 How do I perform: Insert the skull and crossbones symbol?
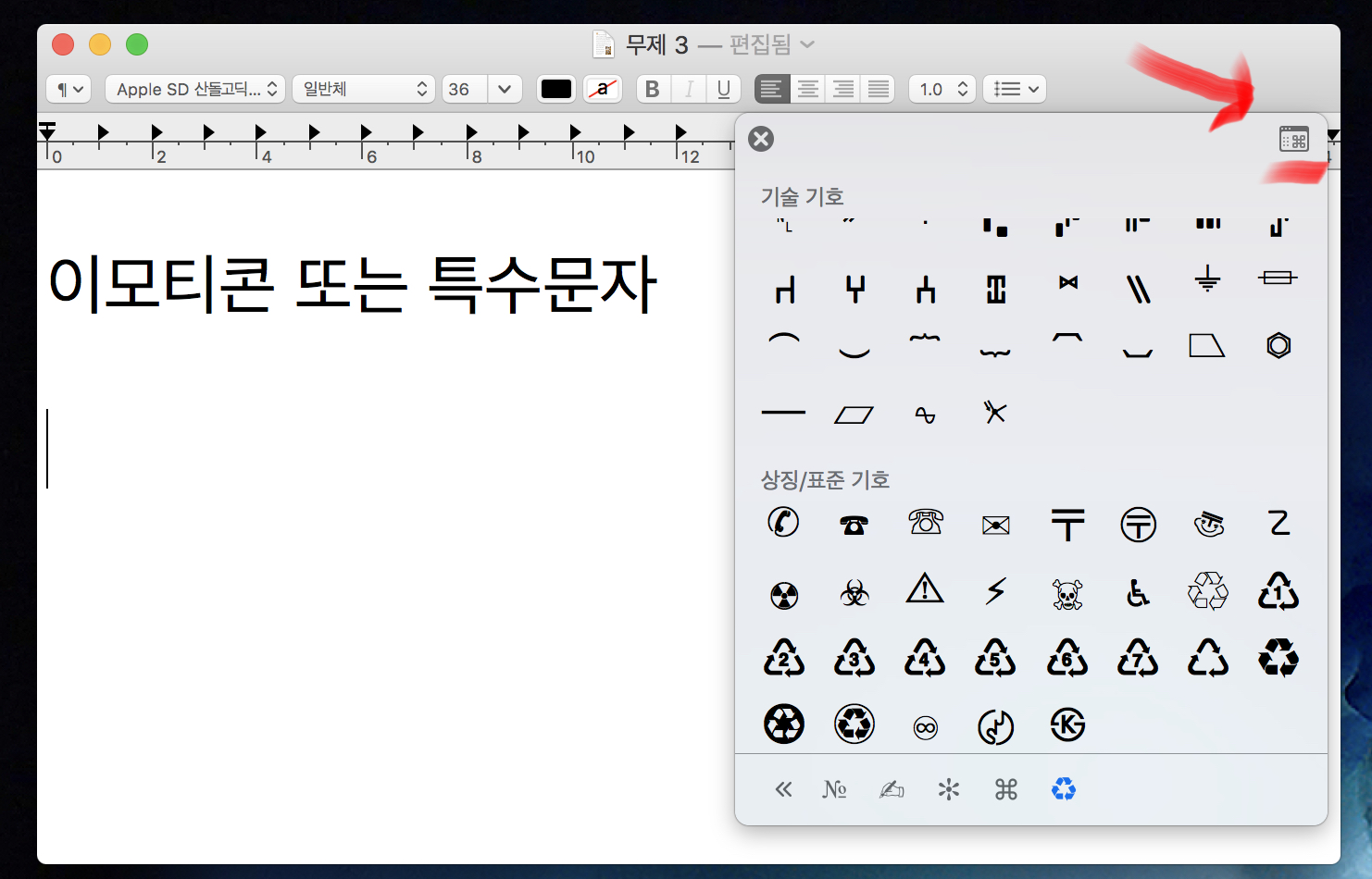(x=1067, y=594)
